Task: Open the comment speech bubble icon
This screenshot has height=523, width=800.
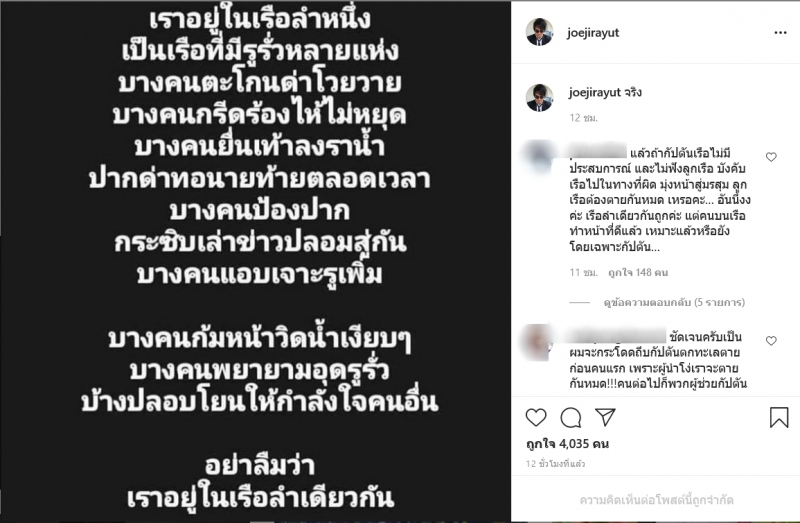Action: pos(570,418)
